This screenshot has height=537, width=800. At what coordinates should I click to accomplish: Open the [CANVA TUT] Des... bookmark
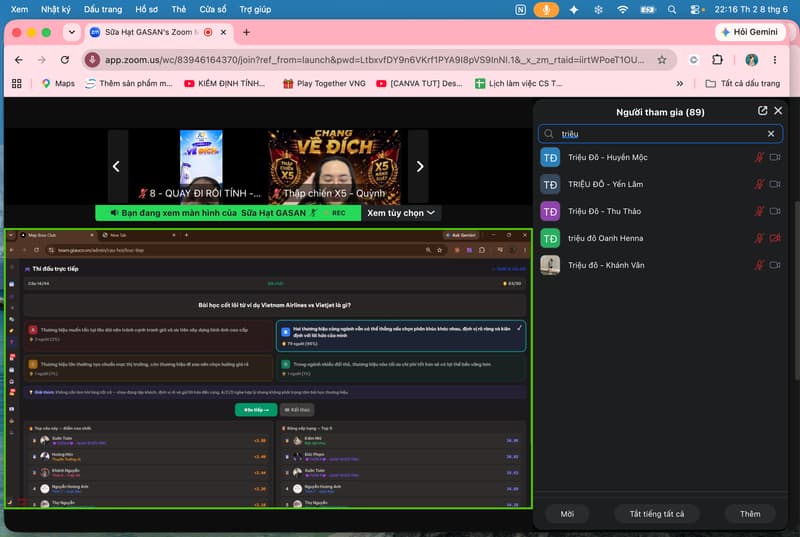tap(419, 83)
